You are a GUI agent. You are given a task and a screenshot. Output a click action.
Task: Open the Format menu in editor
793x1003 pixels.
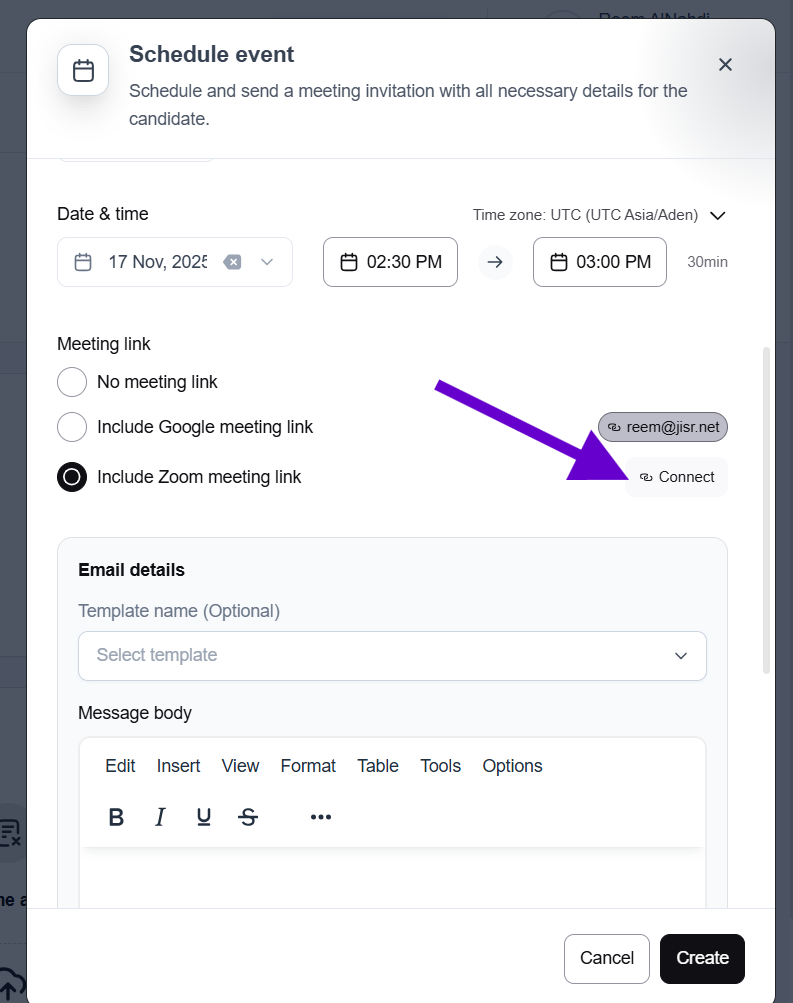pyautogui.click(x=308, y=766)
